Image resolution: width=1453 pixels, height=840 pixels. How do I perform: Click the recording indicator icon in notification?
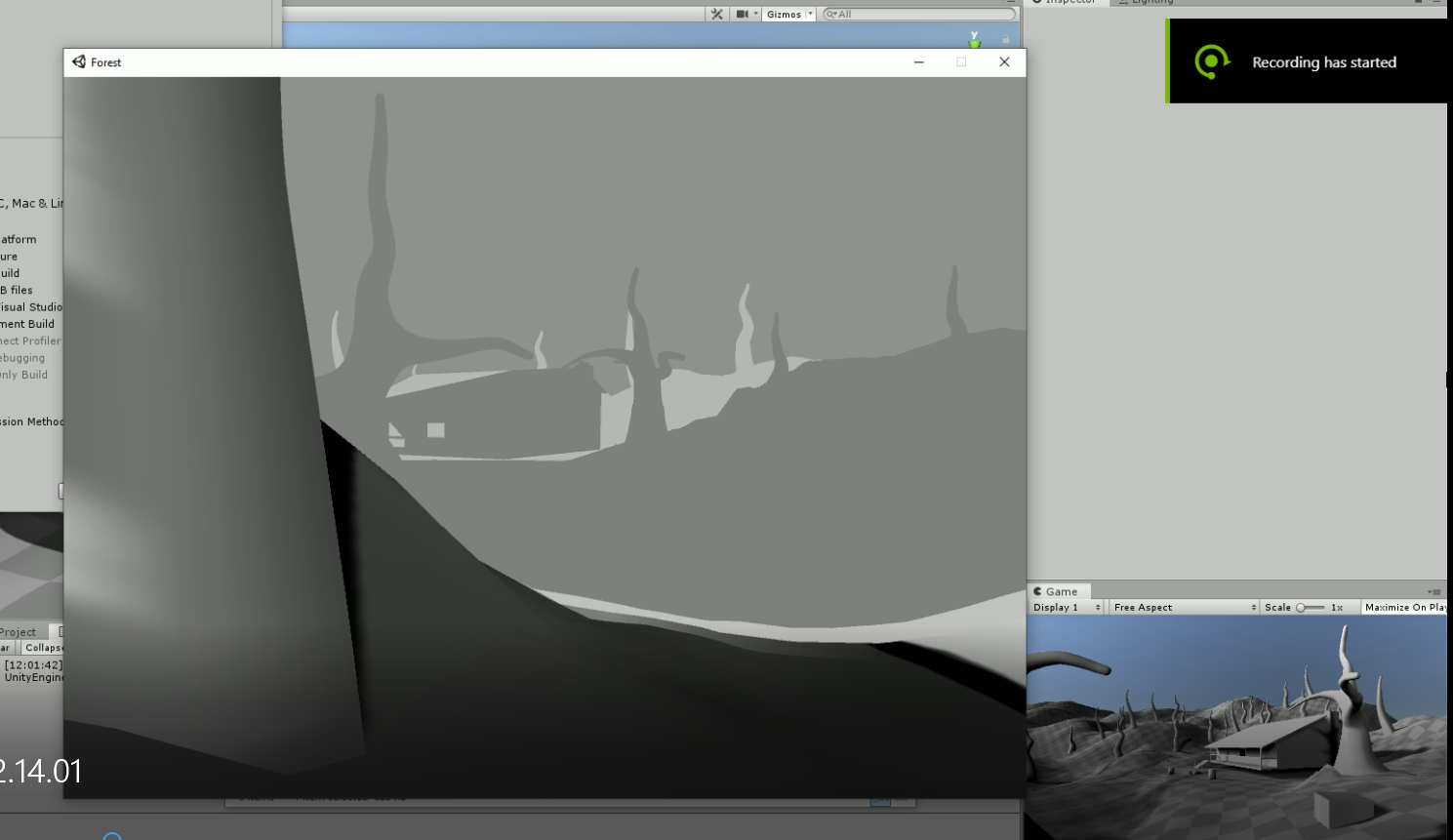[x=1212, y=62]
